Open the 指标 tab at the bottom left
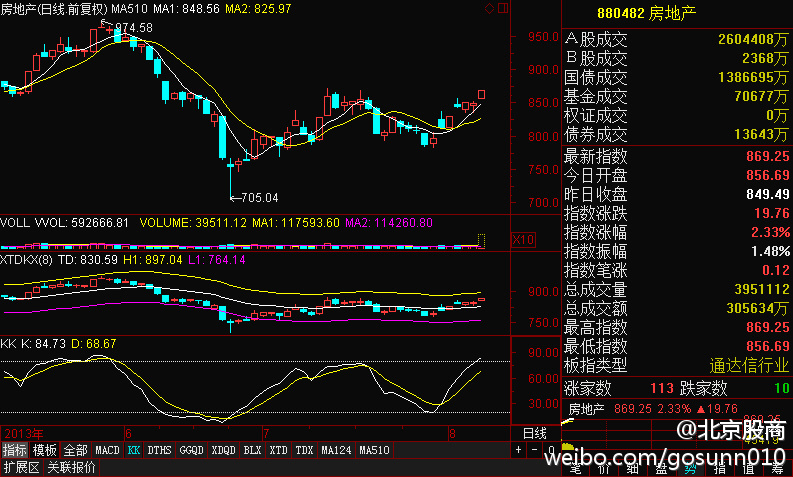The height and width of the screenshot is (477, 793). coord(15,451)
